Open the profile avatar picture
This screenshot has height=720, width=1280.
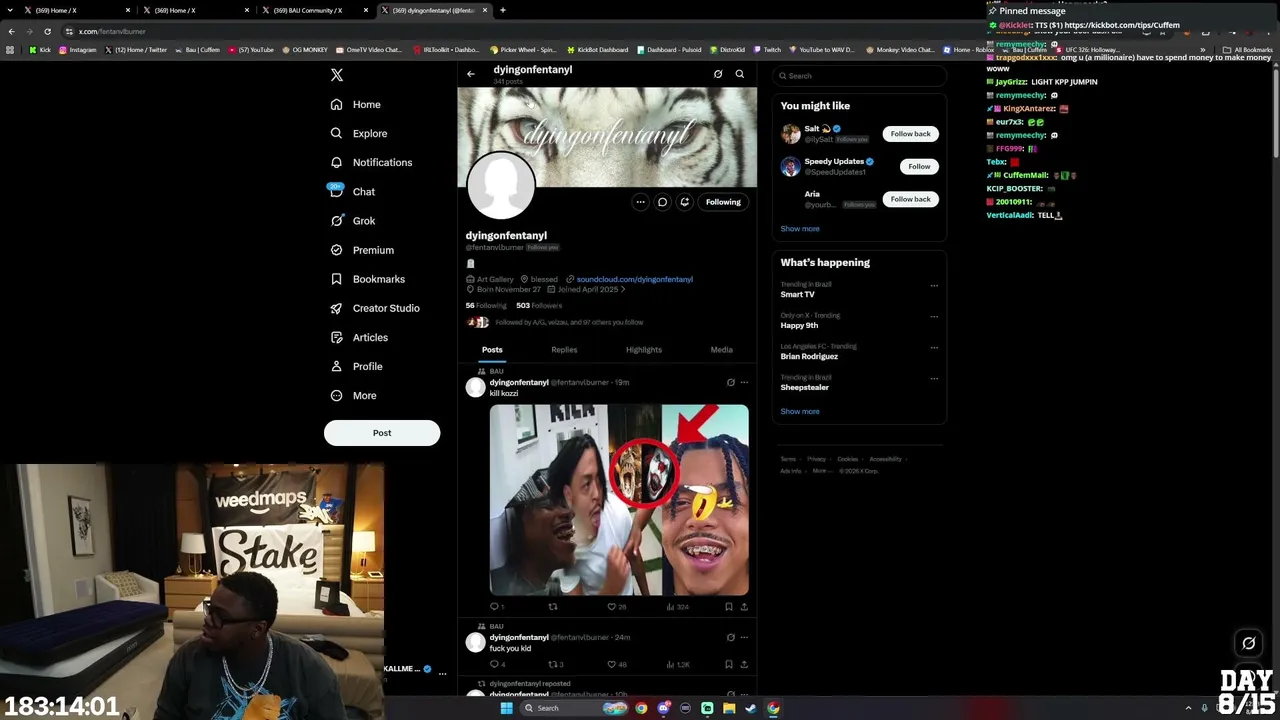501,186
